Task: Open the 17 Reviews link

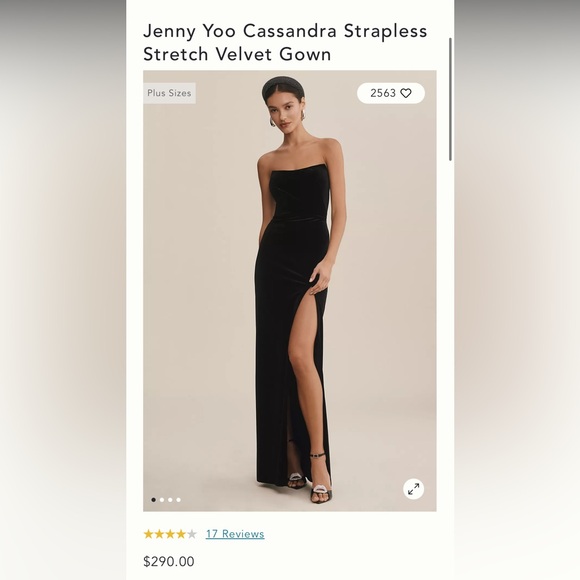Action: tap(235, 534)
